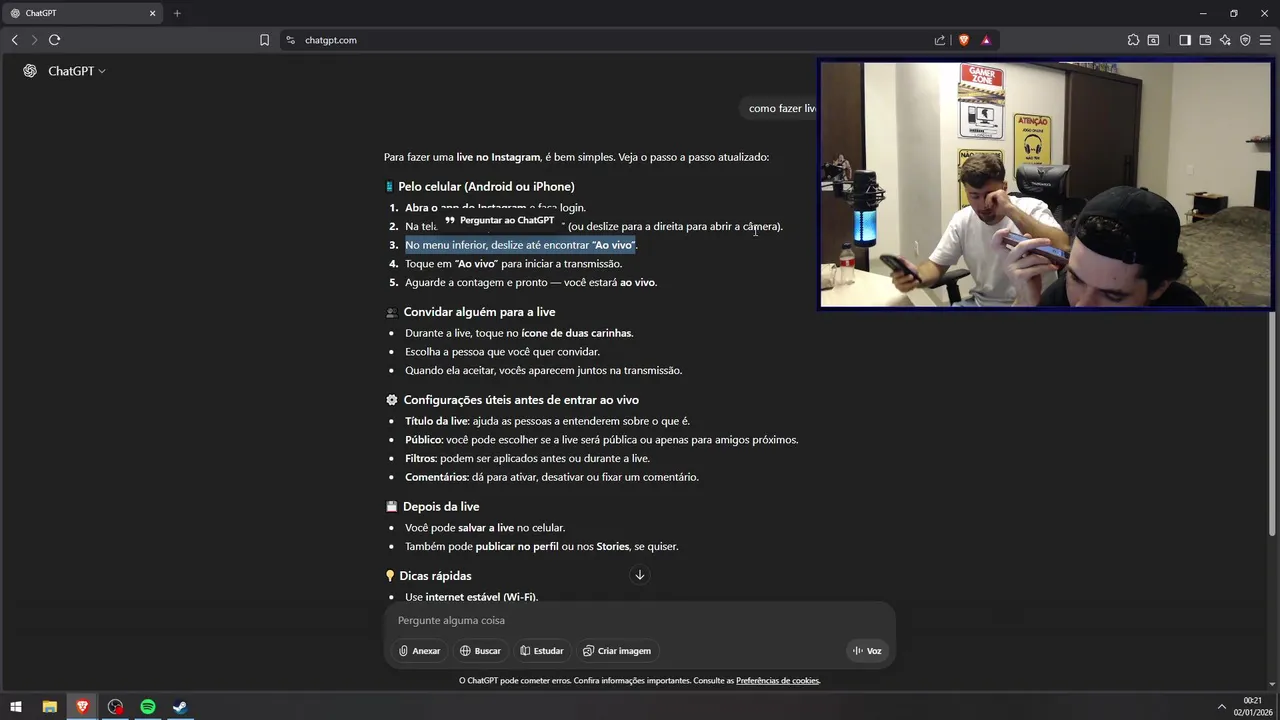This screenshot has height=720, width=1280.
Task: Expand the system tray hidden icons
Action: coord(1221,707)
